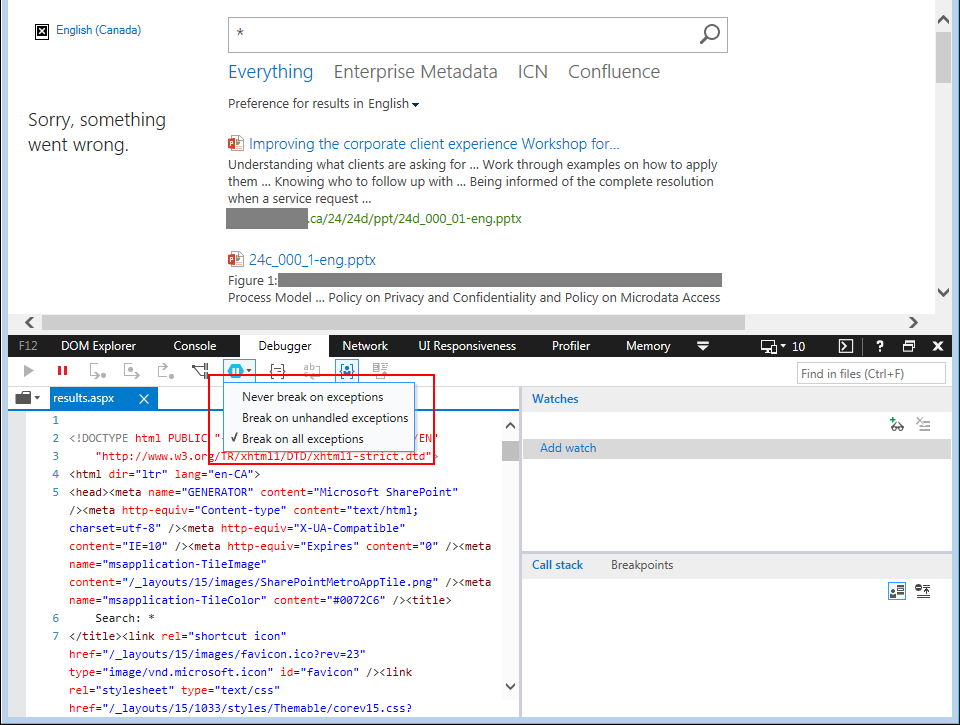Open the file picker folder dropdown
Image resolution: width=960 pixels, height=725 pixels.
27,398
